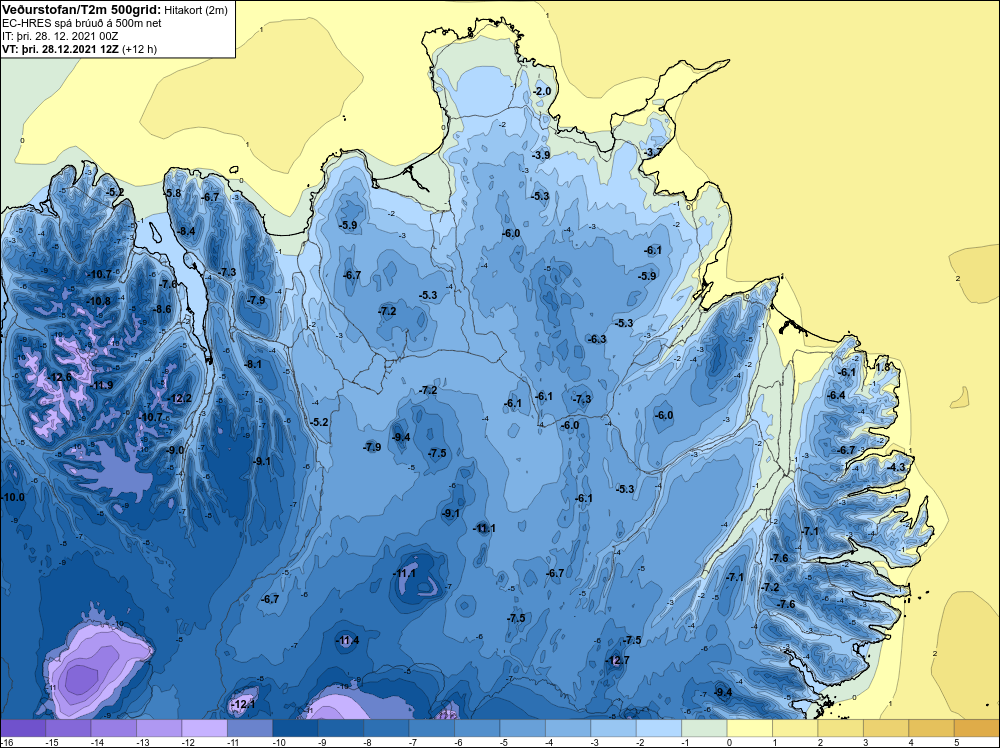This screenshot has width=1000, height=748.
Task: Click the -11.9 temperature value
Action: click(x=101, y=385)
